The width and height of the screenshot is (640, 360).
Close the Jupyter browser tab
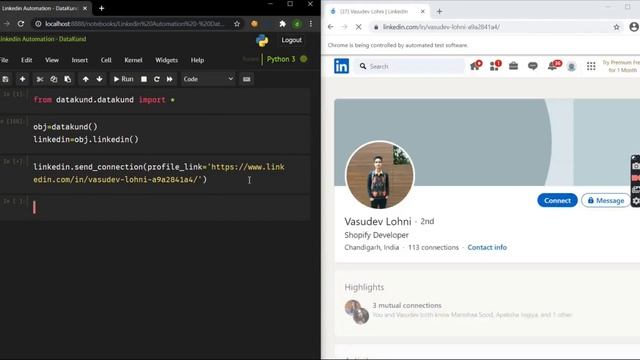(85, 8)
